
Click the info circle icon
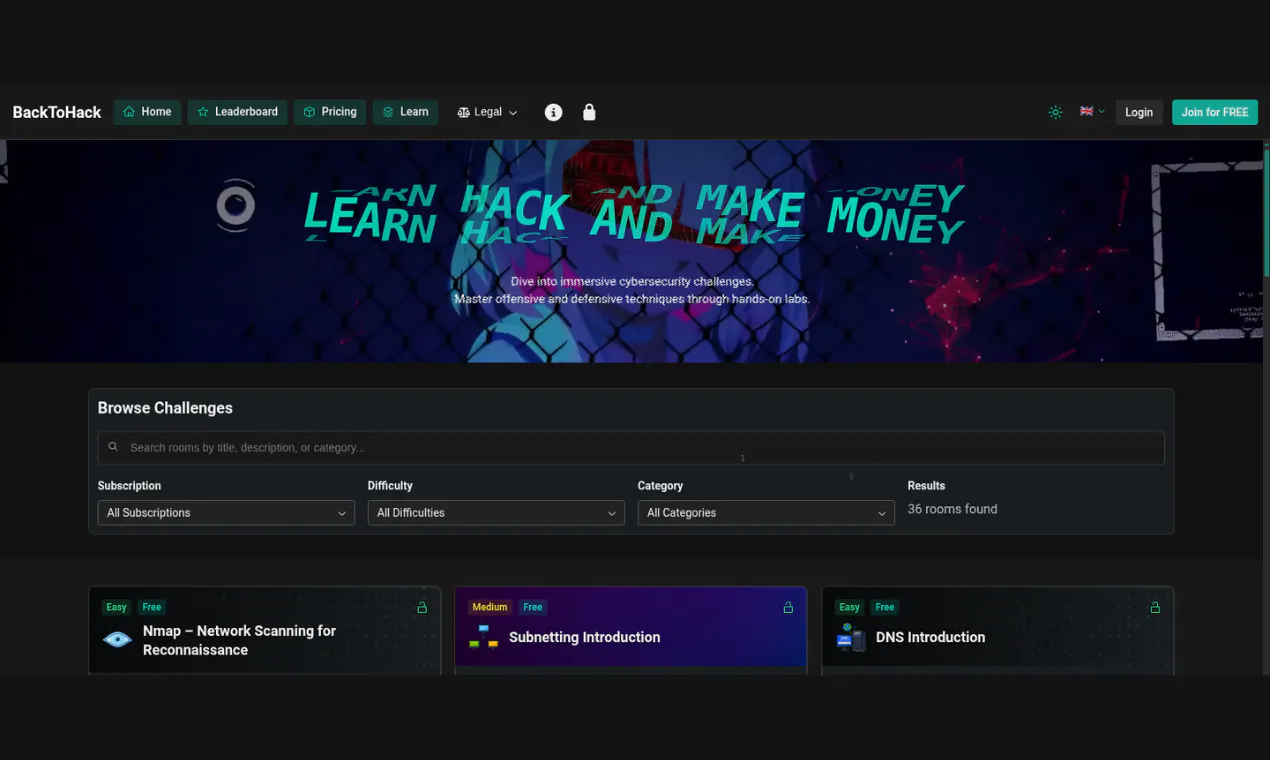click(553, 112)
